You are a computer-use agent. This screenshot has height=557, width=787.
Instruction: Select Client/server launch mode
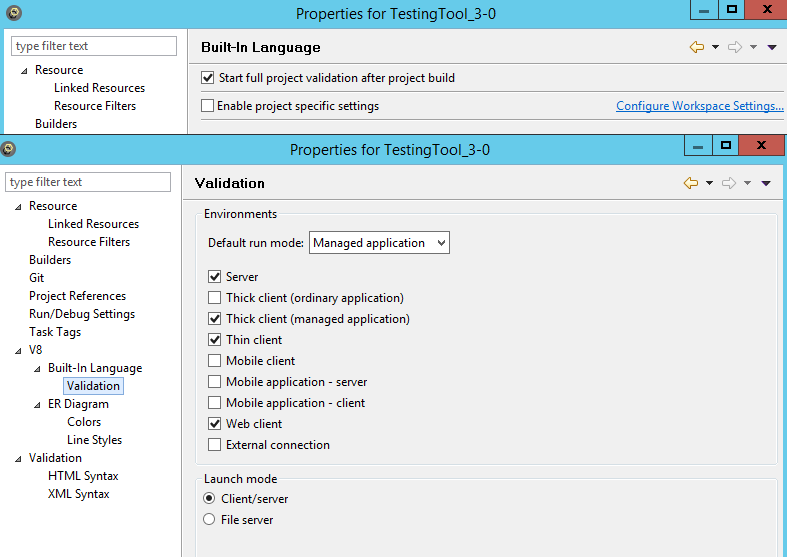(x=209, y=498)
